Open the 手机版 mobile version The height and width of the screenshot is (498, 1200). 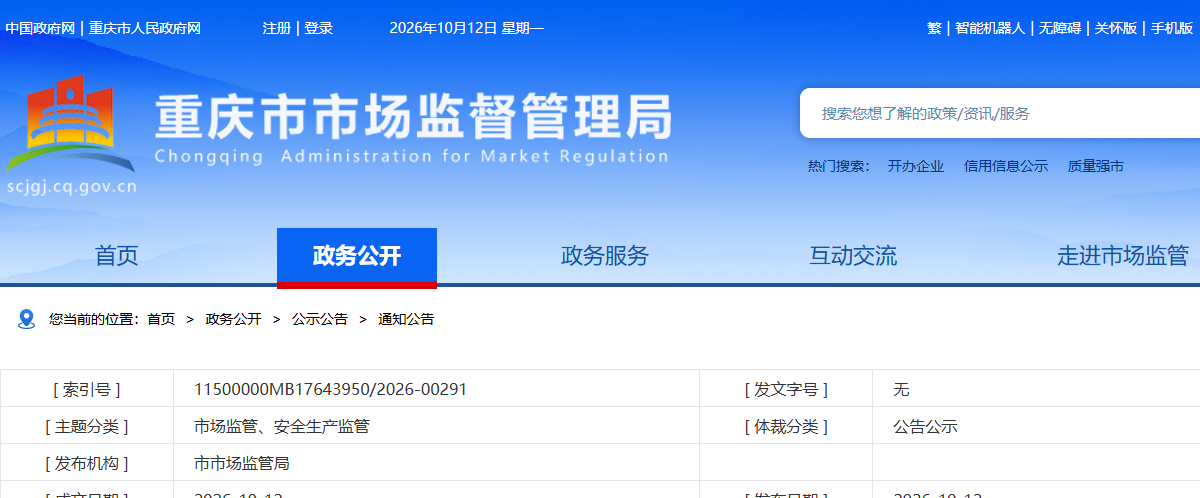[x=1172, y=28]
